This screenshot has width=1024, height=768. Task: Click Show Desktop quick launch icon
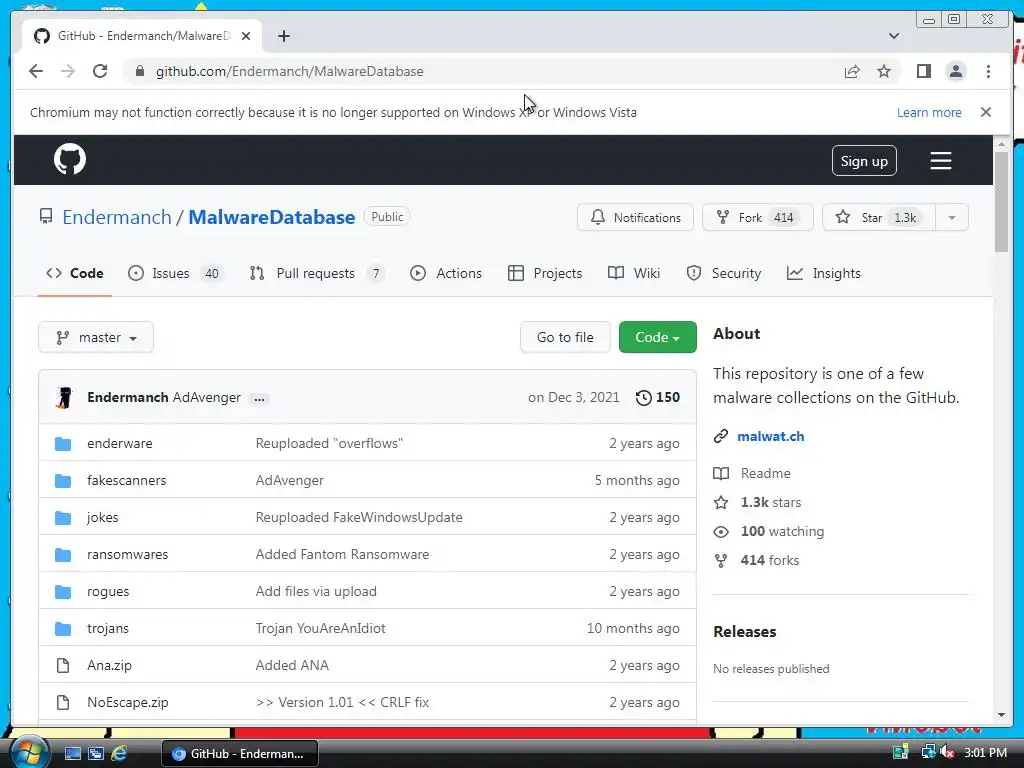[72, 753]
